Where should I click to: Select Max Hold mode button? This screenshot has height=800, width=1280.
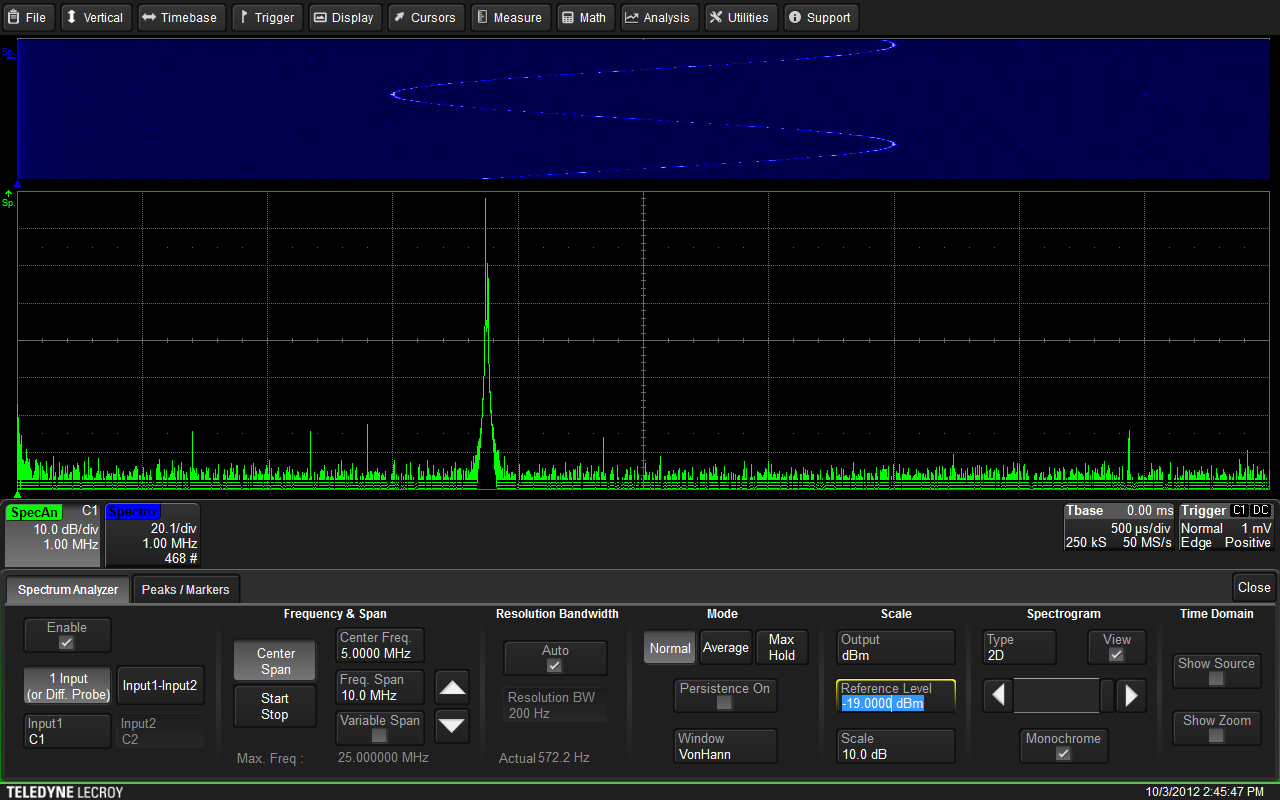coord(781,647)
